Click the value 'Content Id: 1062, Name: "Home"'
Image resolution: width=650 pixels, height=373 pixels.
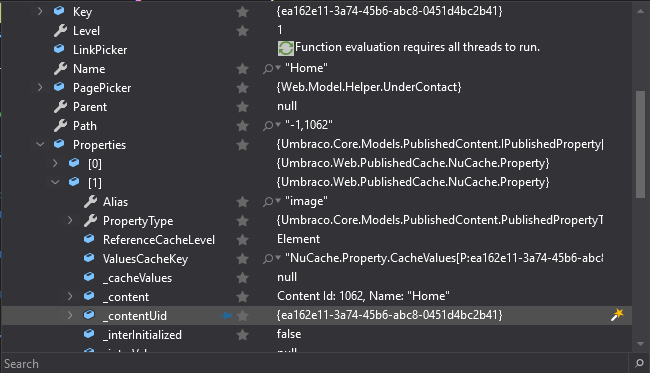(x=363, y=296)
